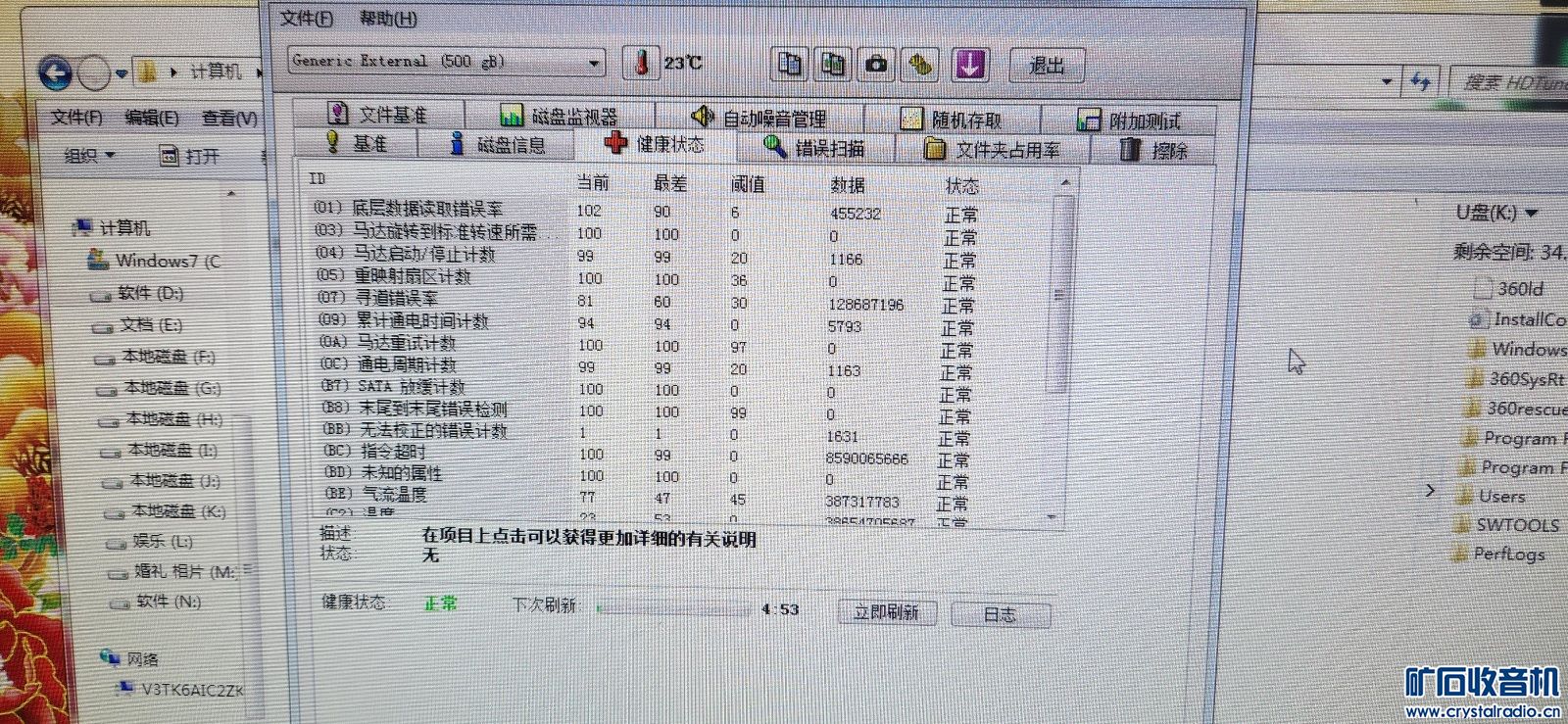
Task: Switch to the 随机存取 tab
Action: coord(952,120)
